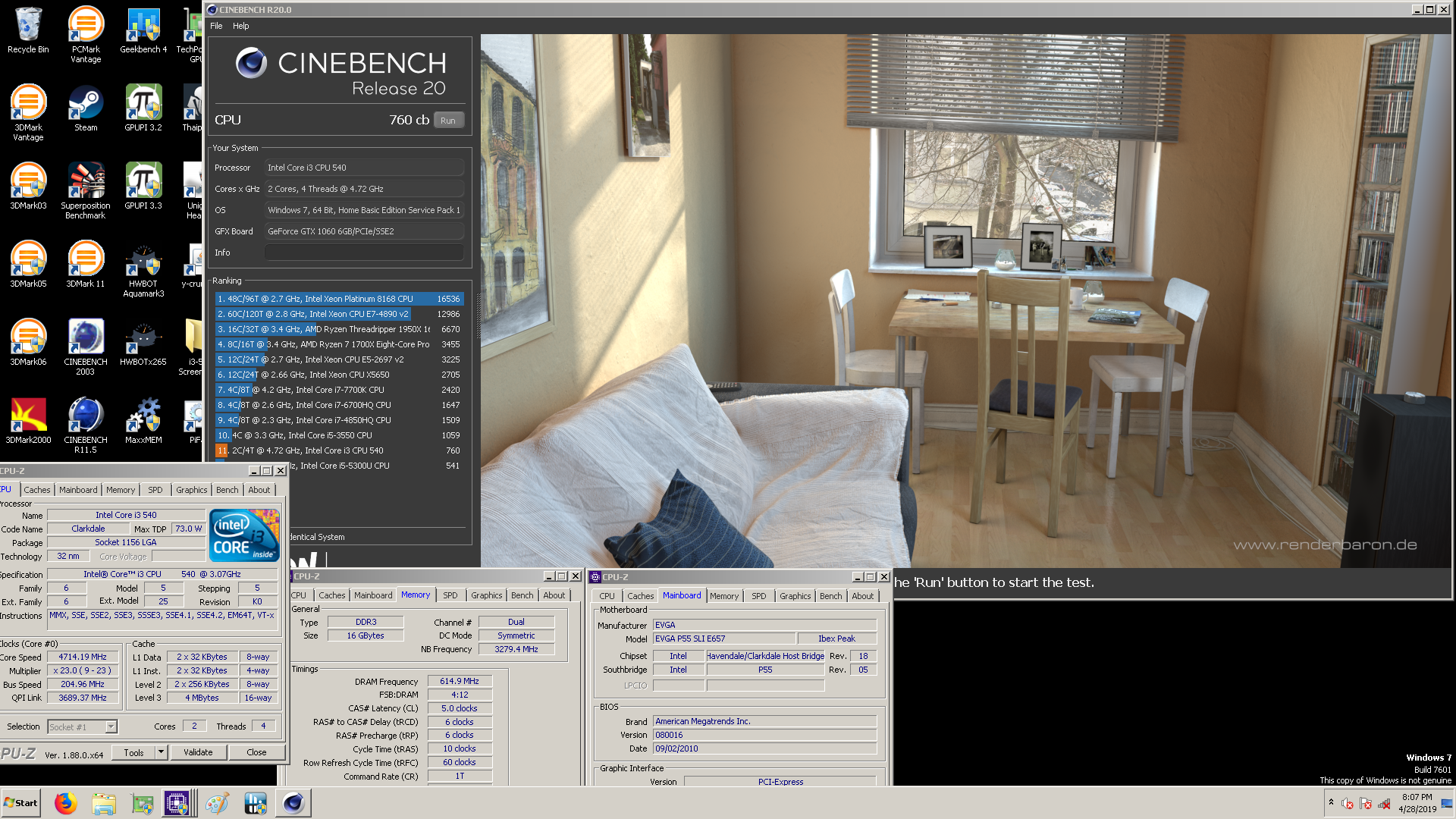Open 3DMark 11 desktop shortcut
The width and height of the screenshot is (1456, 819).
coord(86,264)
